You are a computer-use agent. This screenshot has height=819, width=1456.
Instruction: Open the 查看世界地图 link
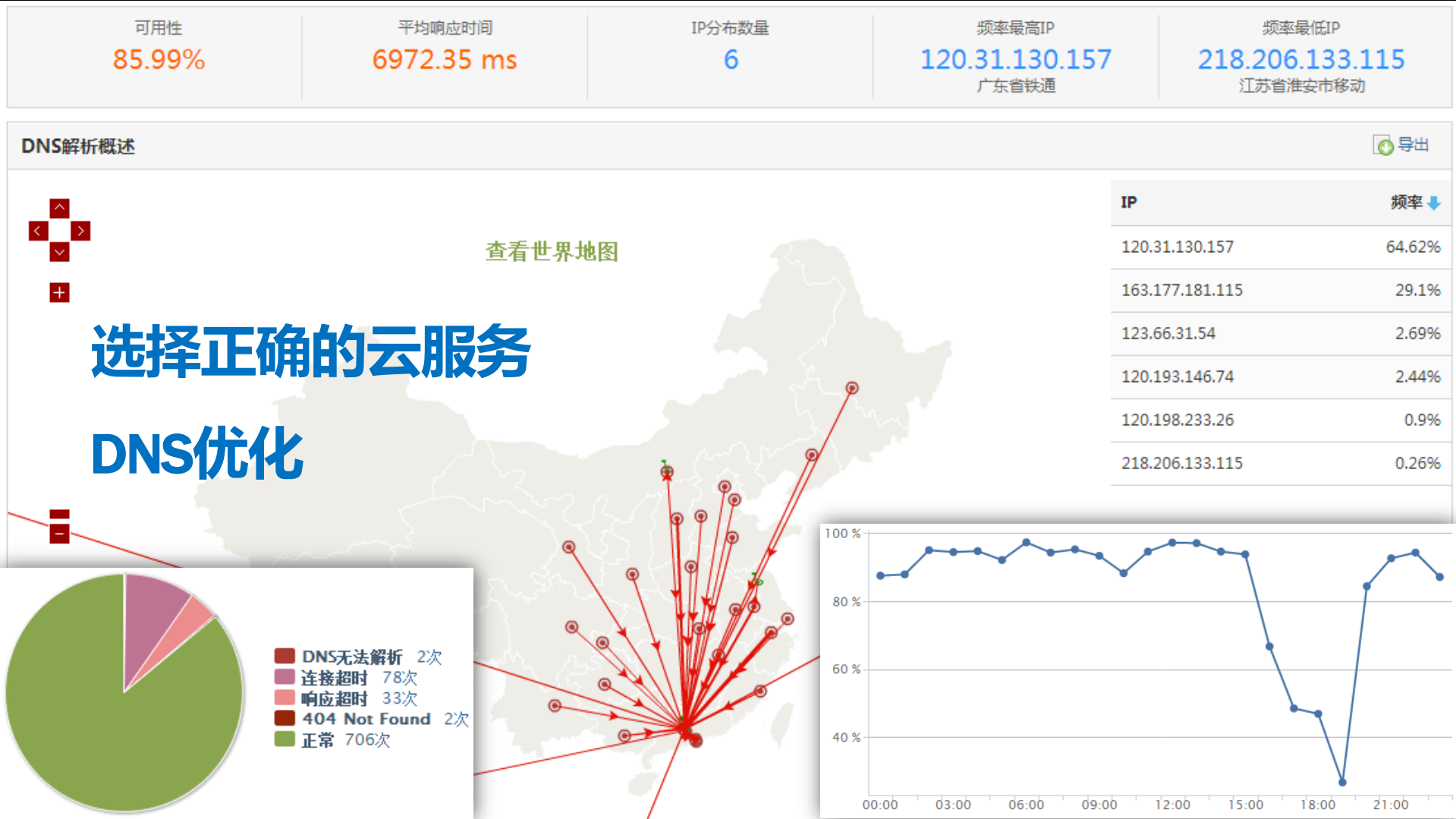tap(552, 251)
